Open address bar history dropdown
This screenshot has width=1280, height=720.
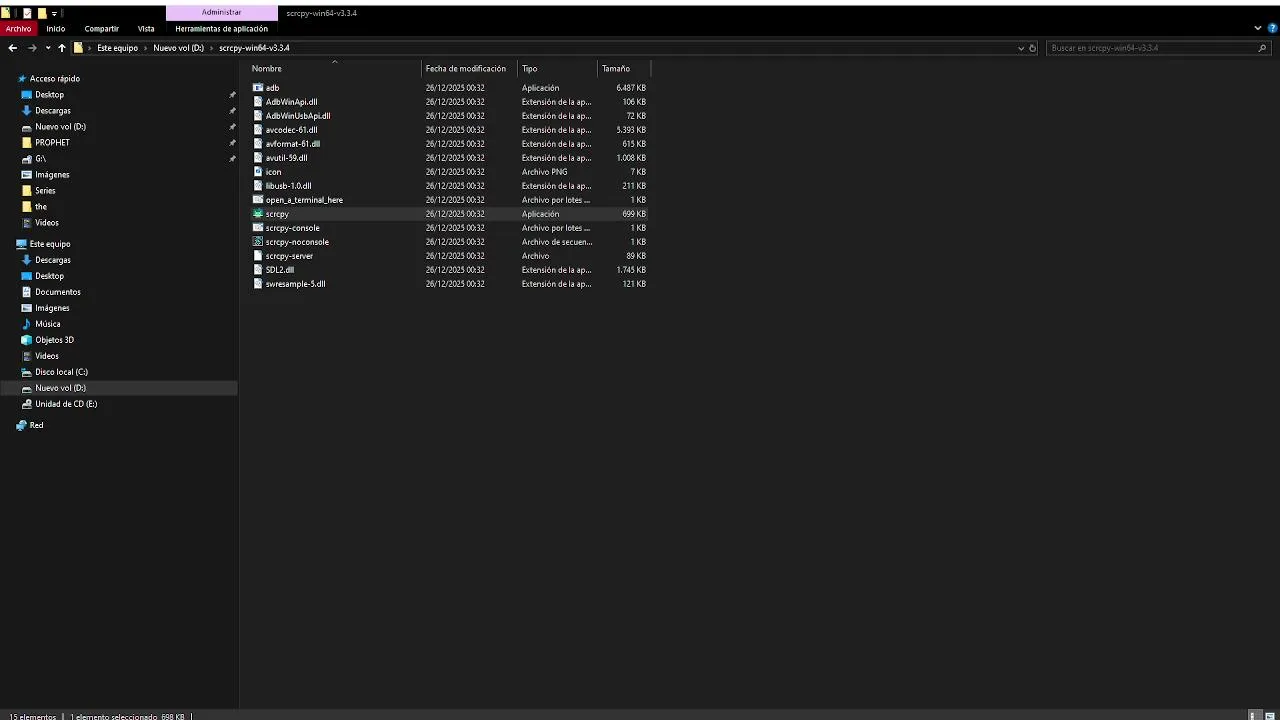(1021, 48)
